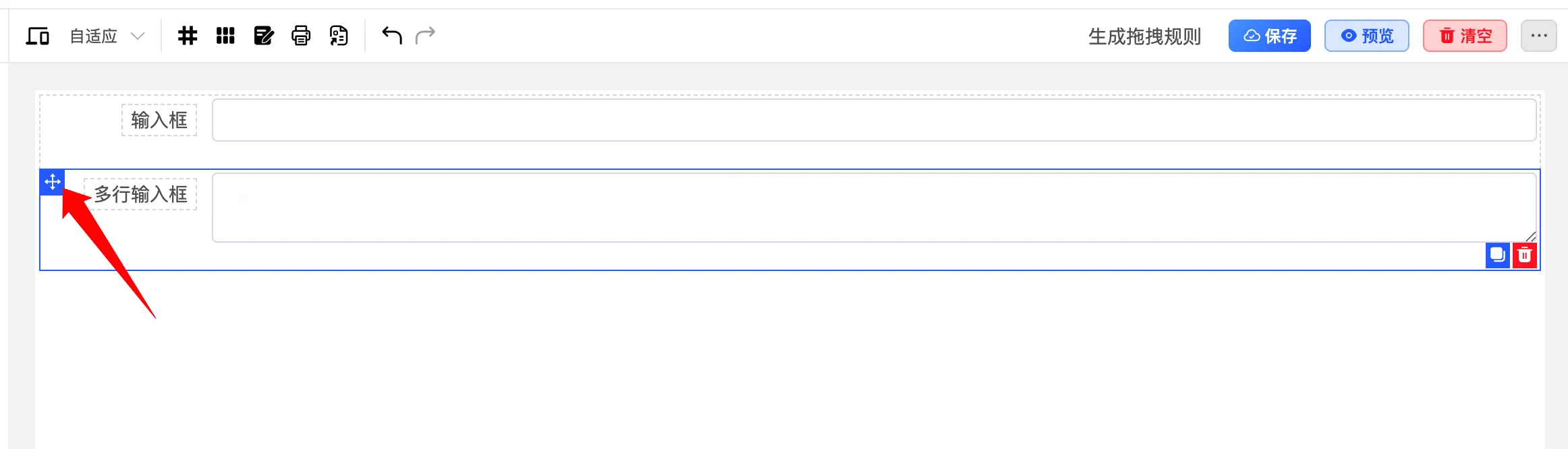Delete the selected 多行输入框 component
Viewport: 1568px width, 449px height.
[1525, 256]
